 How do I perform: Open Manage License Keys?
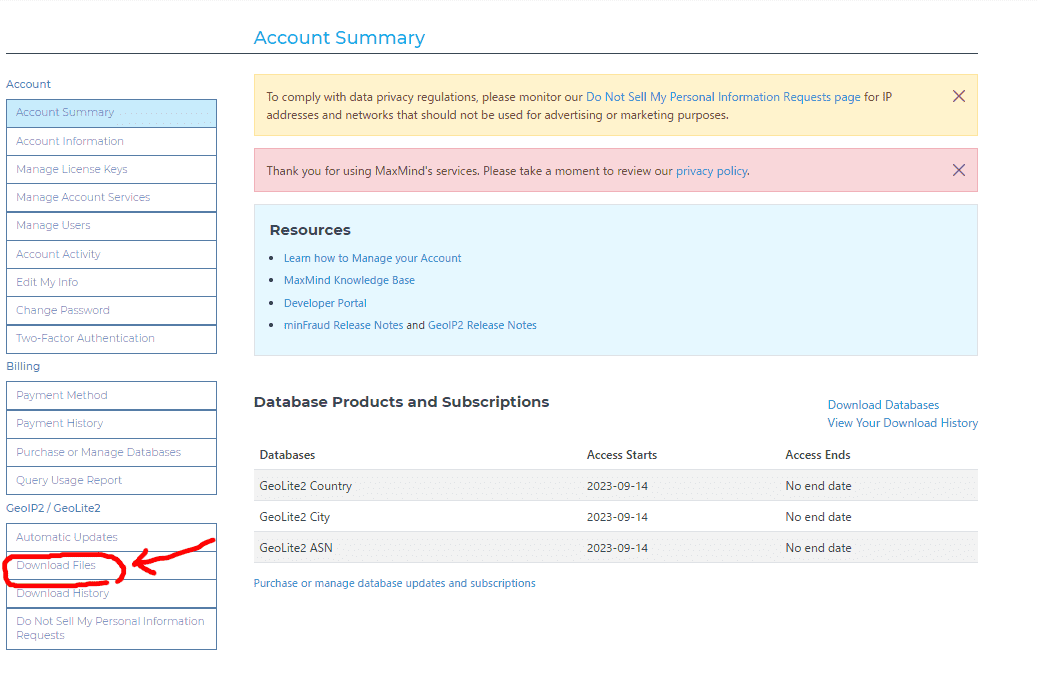(x=111, y=170)
